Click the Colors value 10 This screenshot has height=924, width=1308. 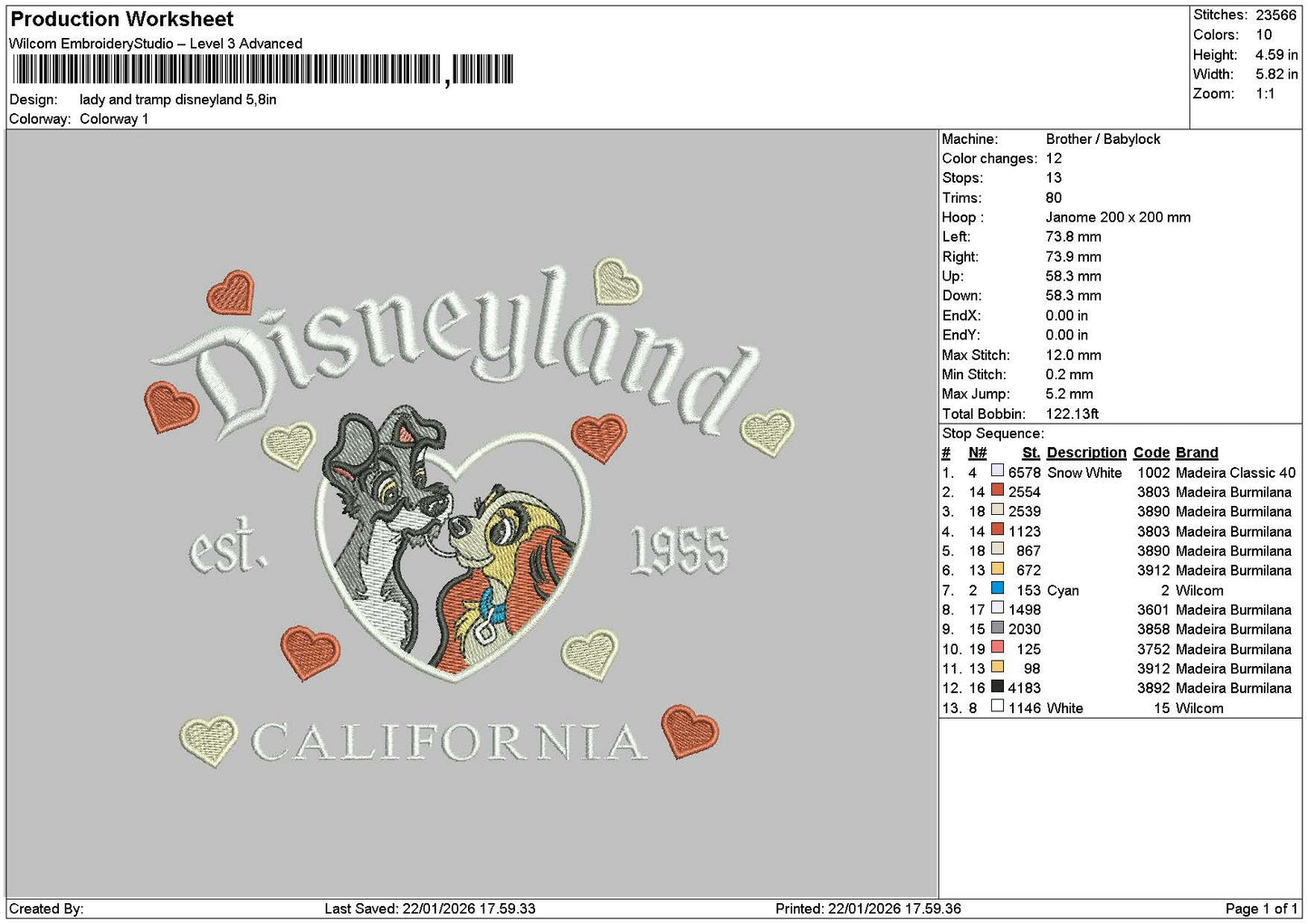1264,35
